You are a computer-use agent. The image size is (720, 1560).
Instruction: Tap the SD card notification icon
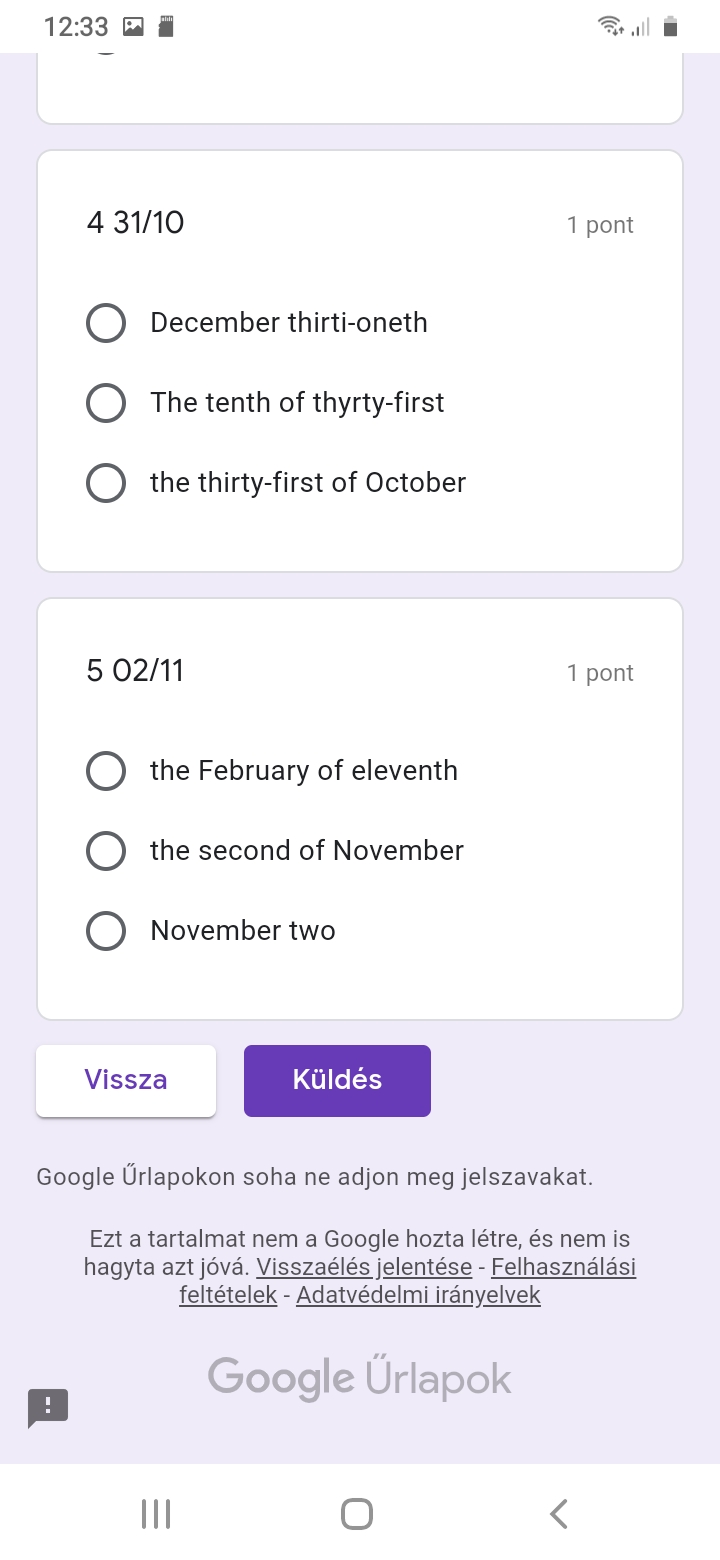click(166, 27)
